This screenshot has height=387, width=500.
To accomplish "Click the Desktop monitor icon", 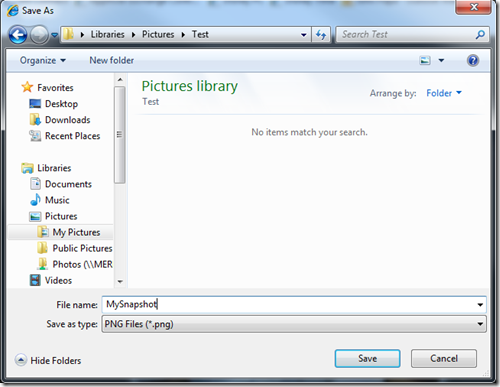I will coord(35,104).
